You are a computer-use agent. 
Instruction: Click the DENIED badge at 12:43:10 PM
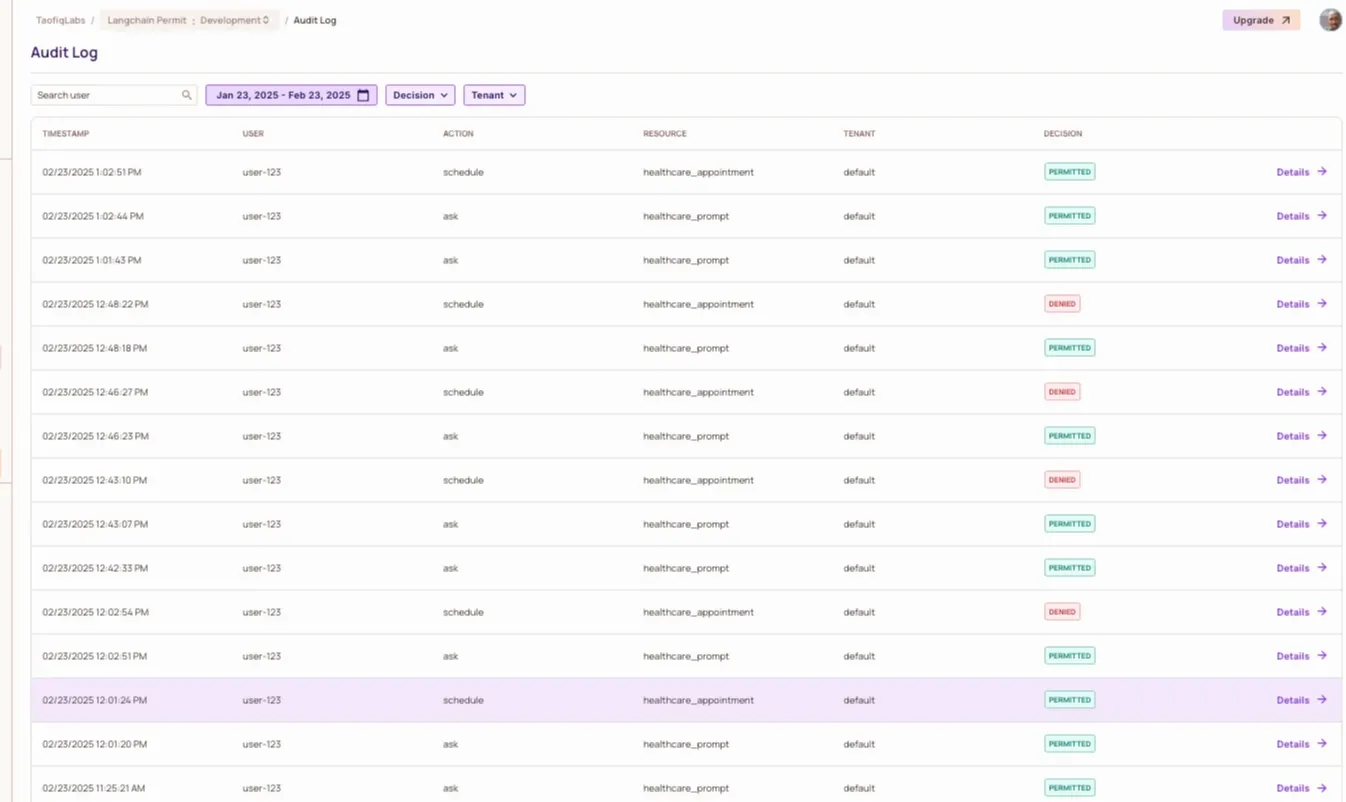[x=1062, y=480]
